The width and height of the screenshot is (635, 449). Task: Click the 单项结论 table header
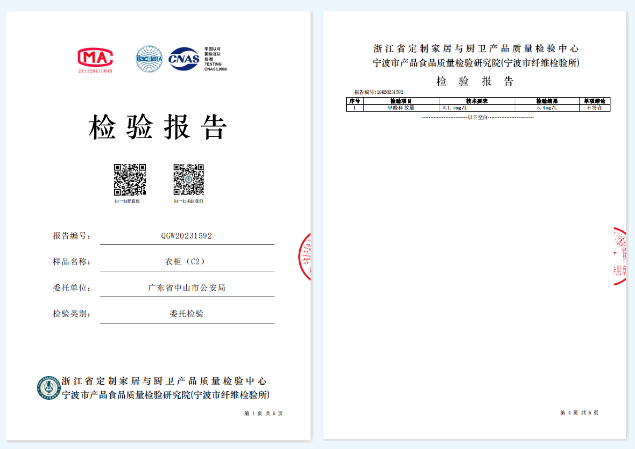pos(595,101)
